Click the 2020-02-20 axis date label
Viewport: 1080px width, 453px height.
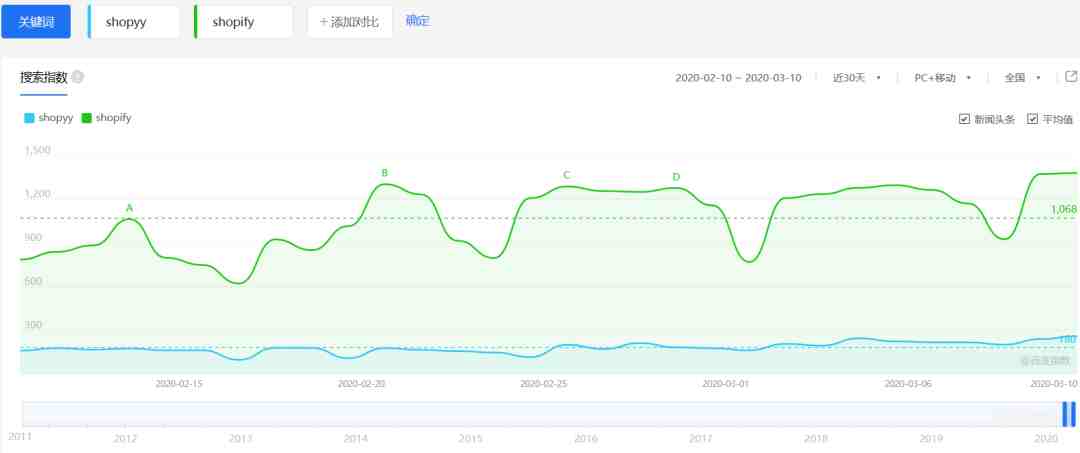[x=362, y=384]
